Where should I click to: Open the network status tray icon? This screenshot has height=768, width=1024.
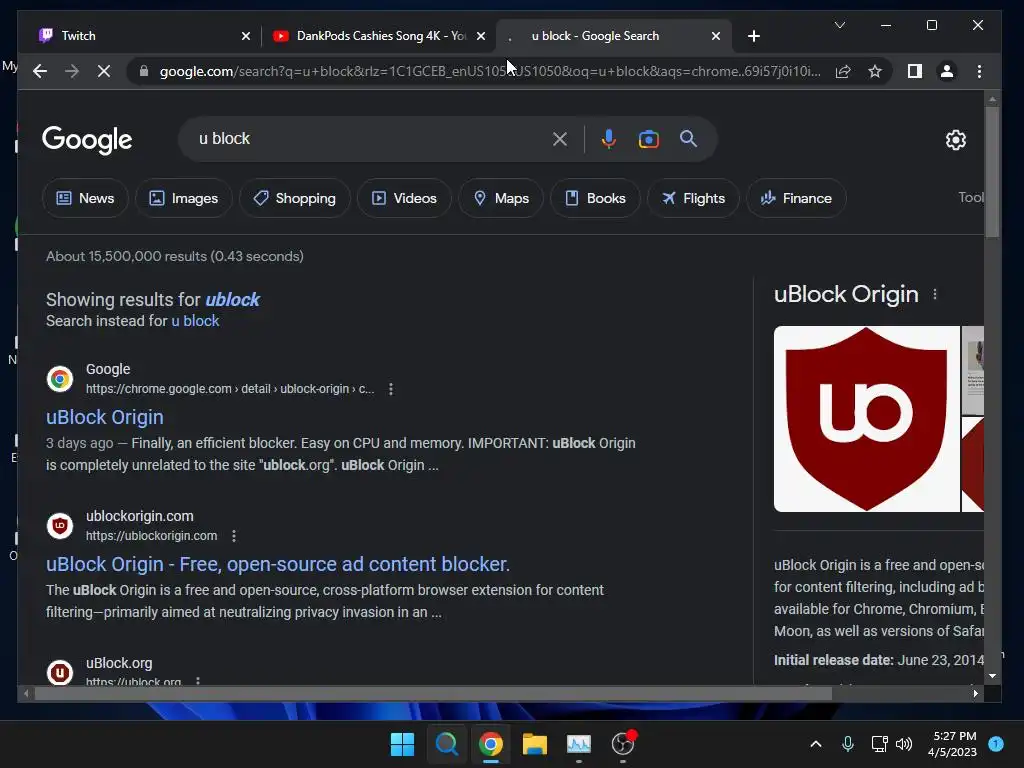(879, 744)
